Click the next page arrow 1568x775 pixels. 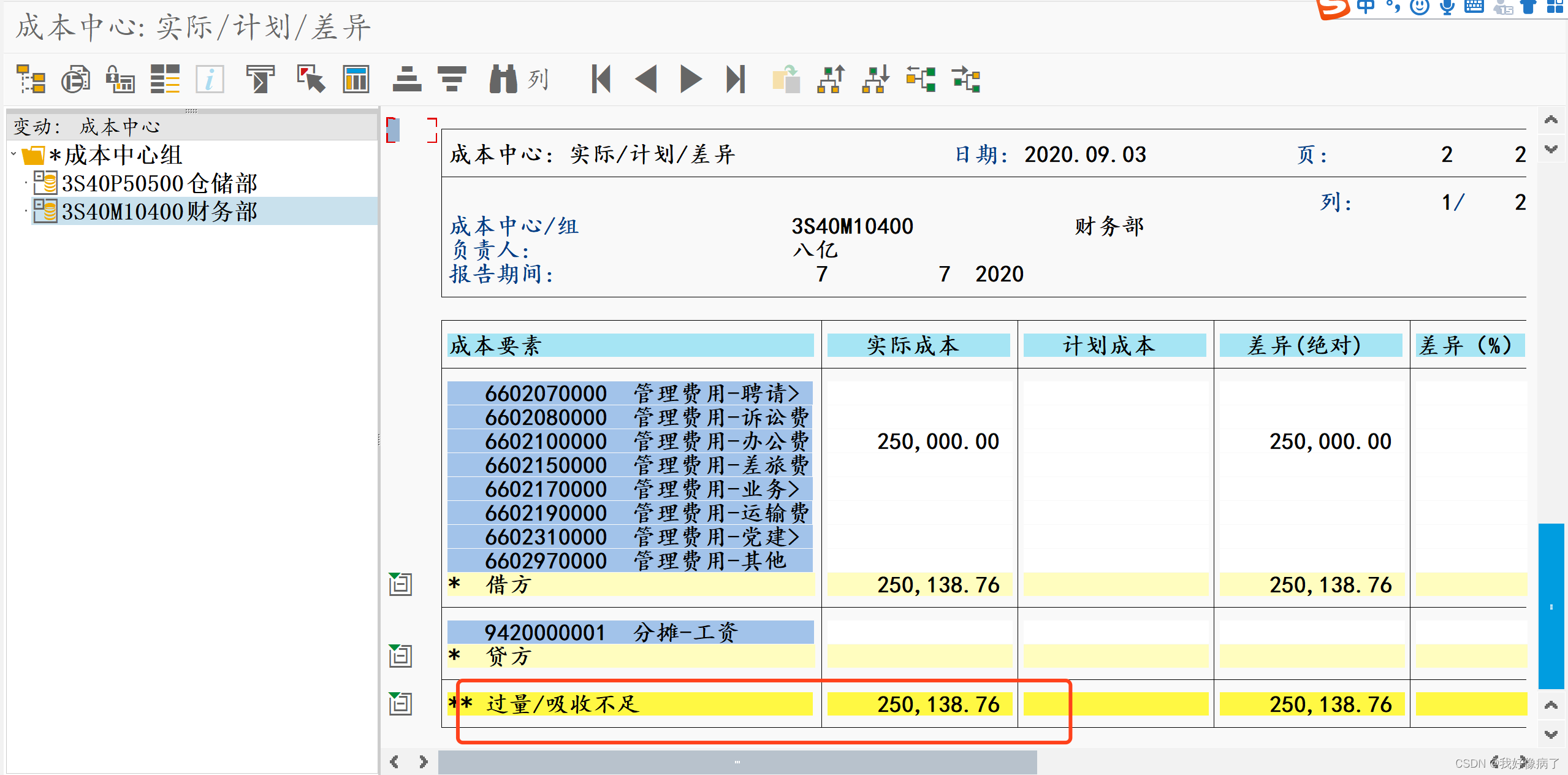(x=691, y=80)
